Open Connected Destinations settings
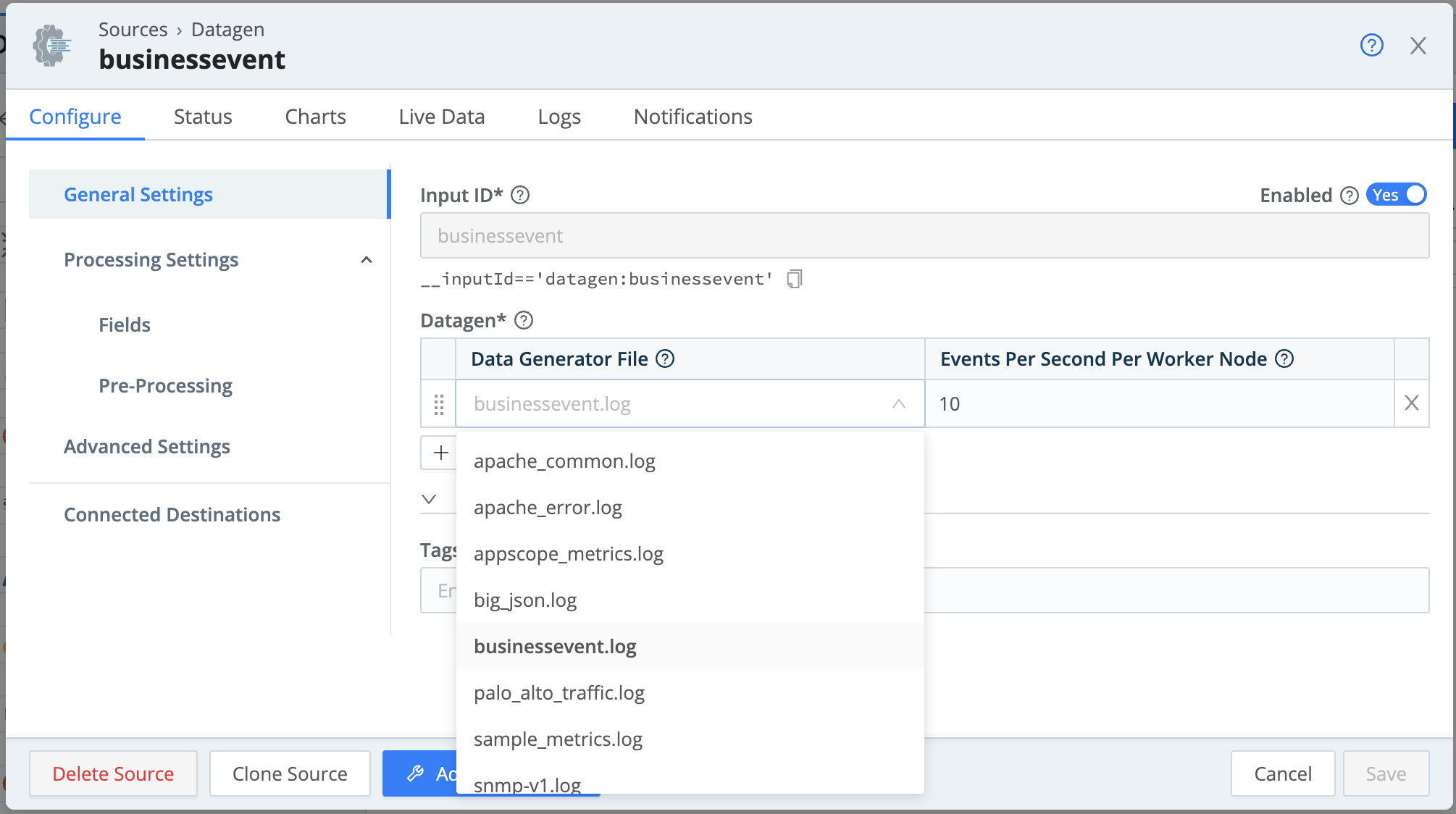Viewport: 1456px width, 814px height. click(x=172, y=514)
